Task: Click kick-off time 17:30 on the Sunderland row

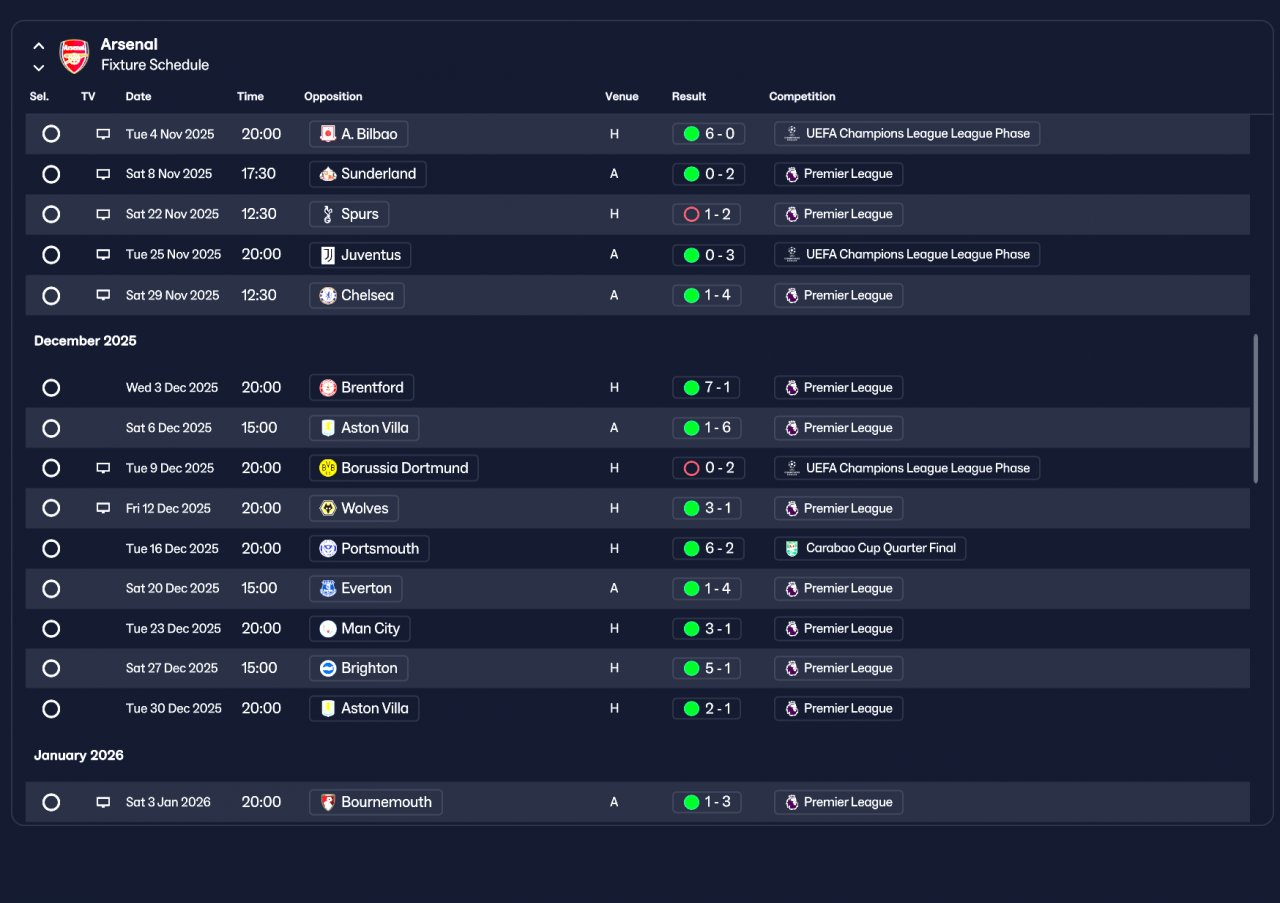Action: tap(258, 174)
